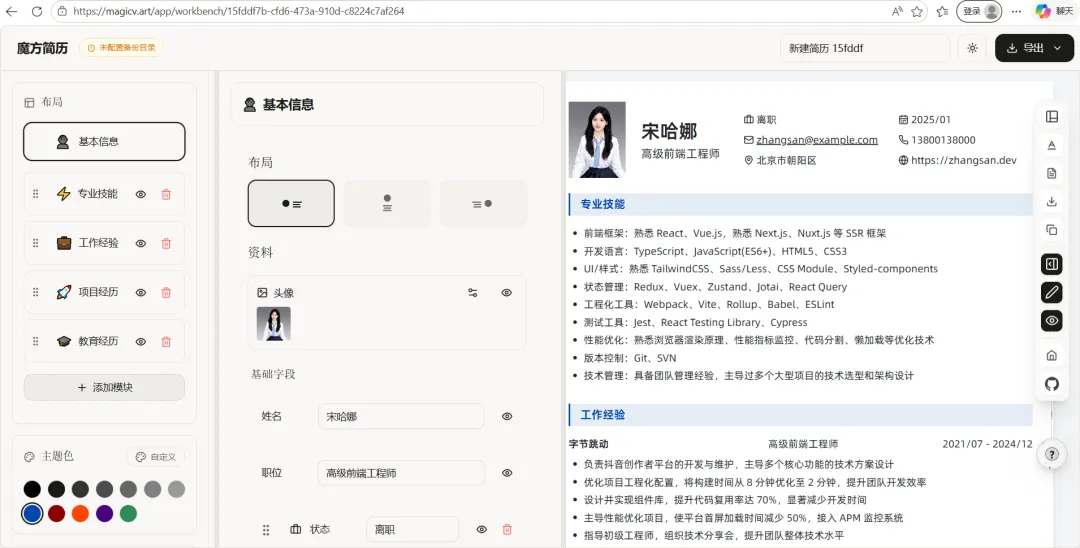
Task: Toggle the pencil edit dark button
Action: click(1051, 292)
